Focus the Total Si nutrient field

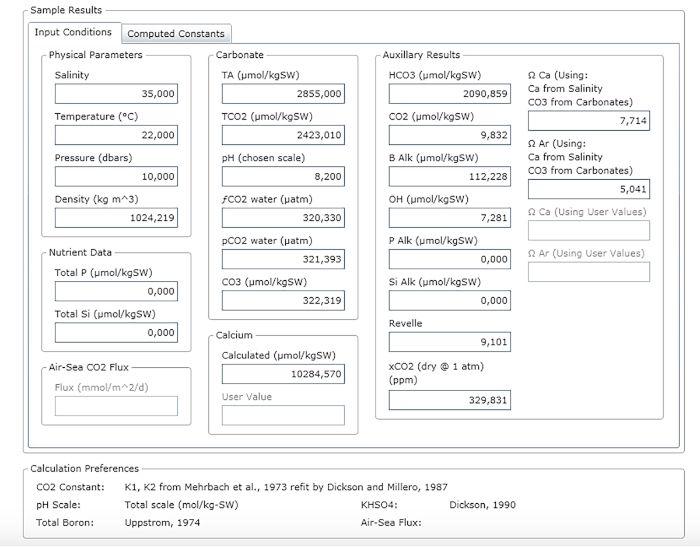click(116, 333)
